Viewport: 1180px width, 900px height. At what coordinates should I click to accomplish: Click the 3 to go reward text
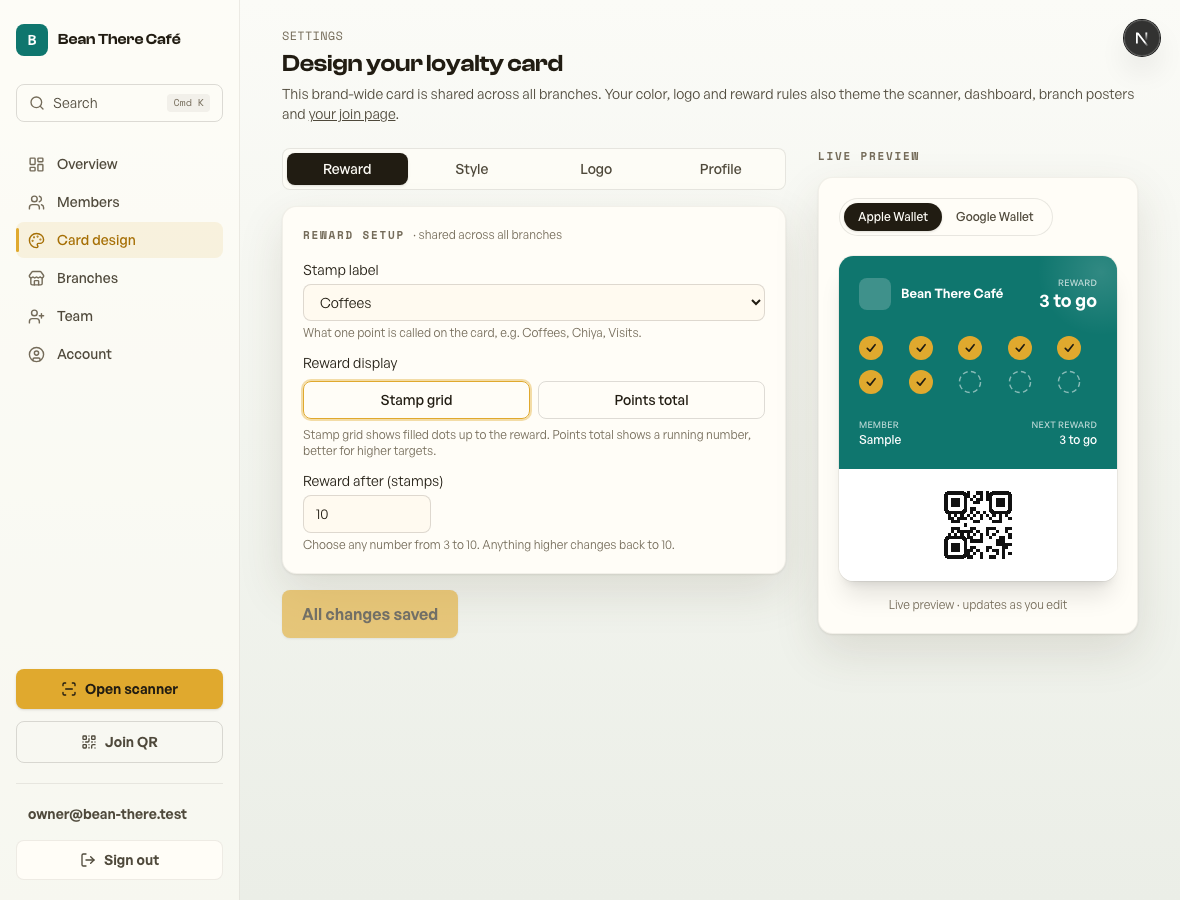click(1067, 301)
